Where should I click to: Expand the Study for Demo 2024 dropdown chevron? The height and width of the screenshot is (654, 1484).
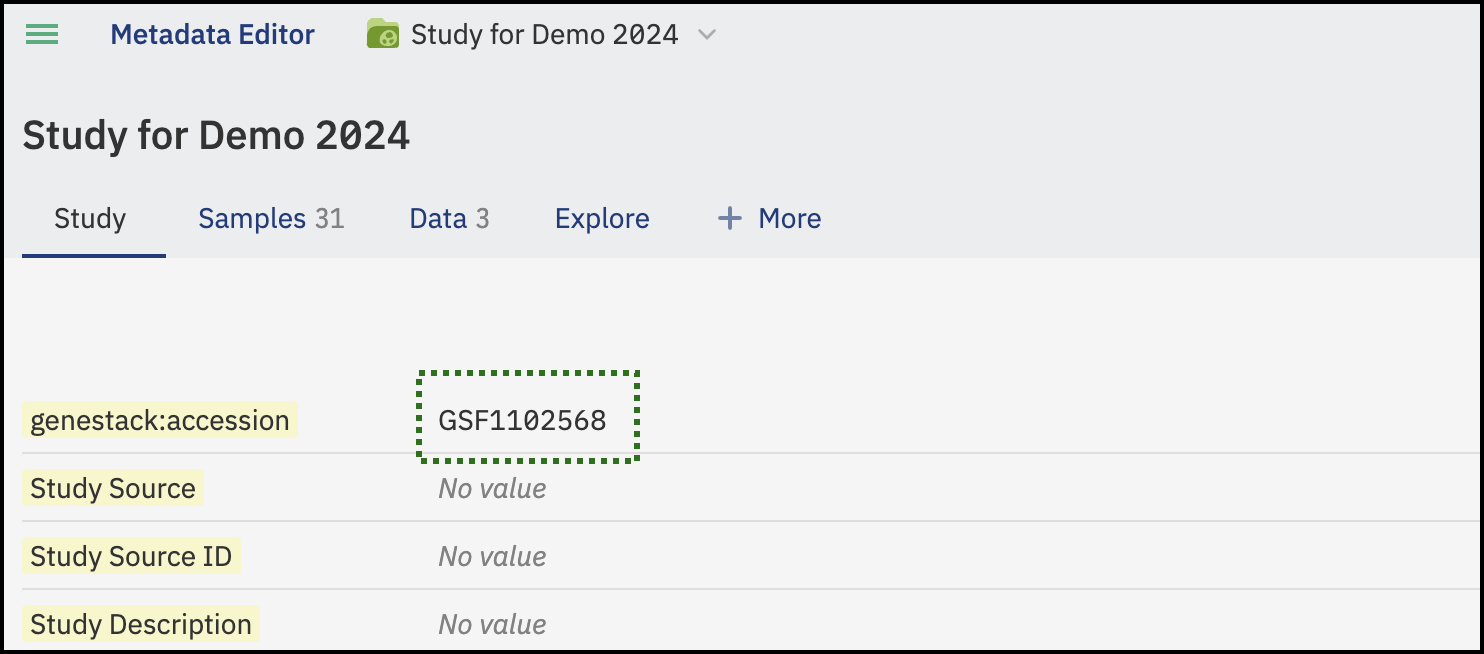pos(707,35)
